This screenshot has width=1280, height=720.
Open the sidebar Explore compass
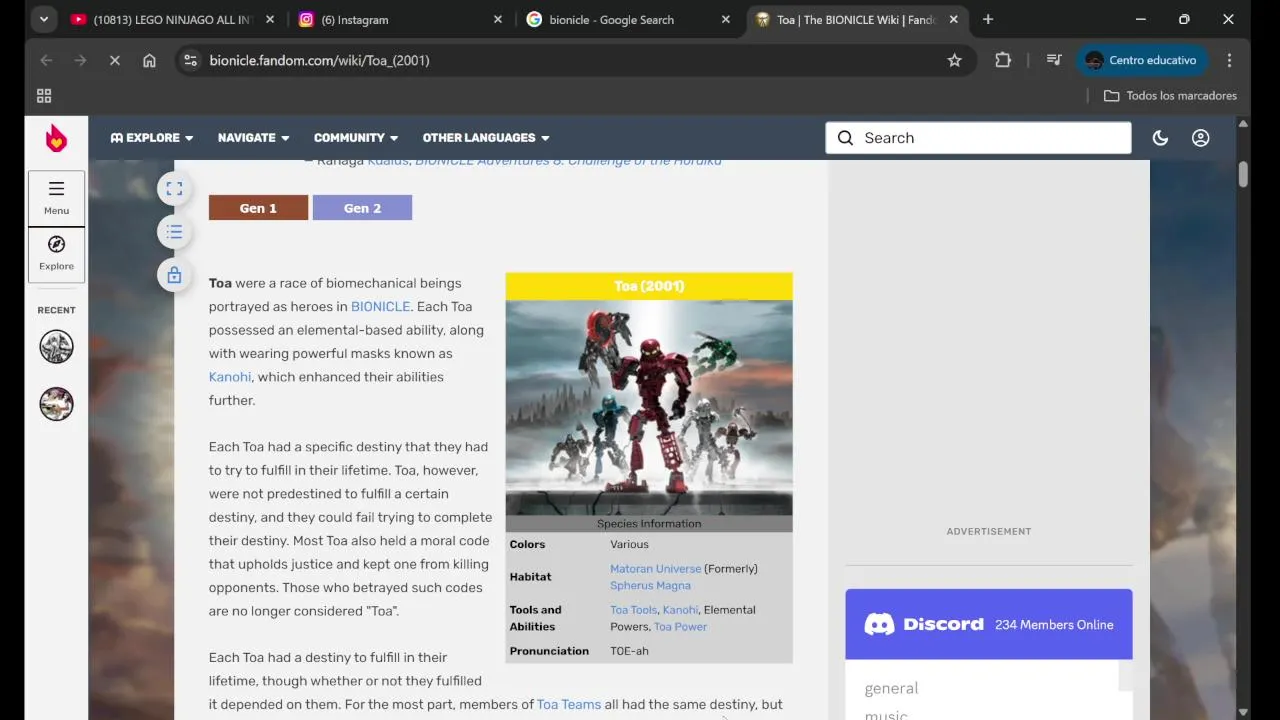(56, 253)
